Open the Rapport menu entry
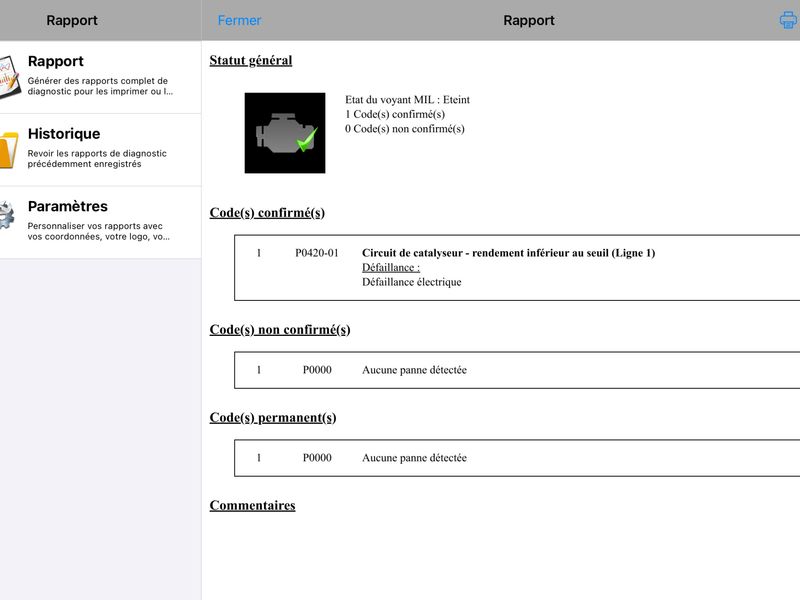The height and width of the screenshot is (600, 800). point(101,77)
